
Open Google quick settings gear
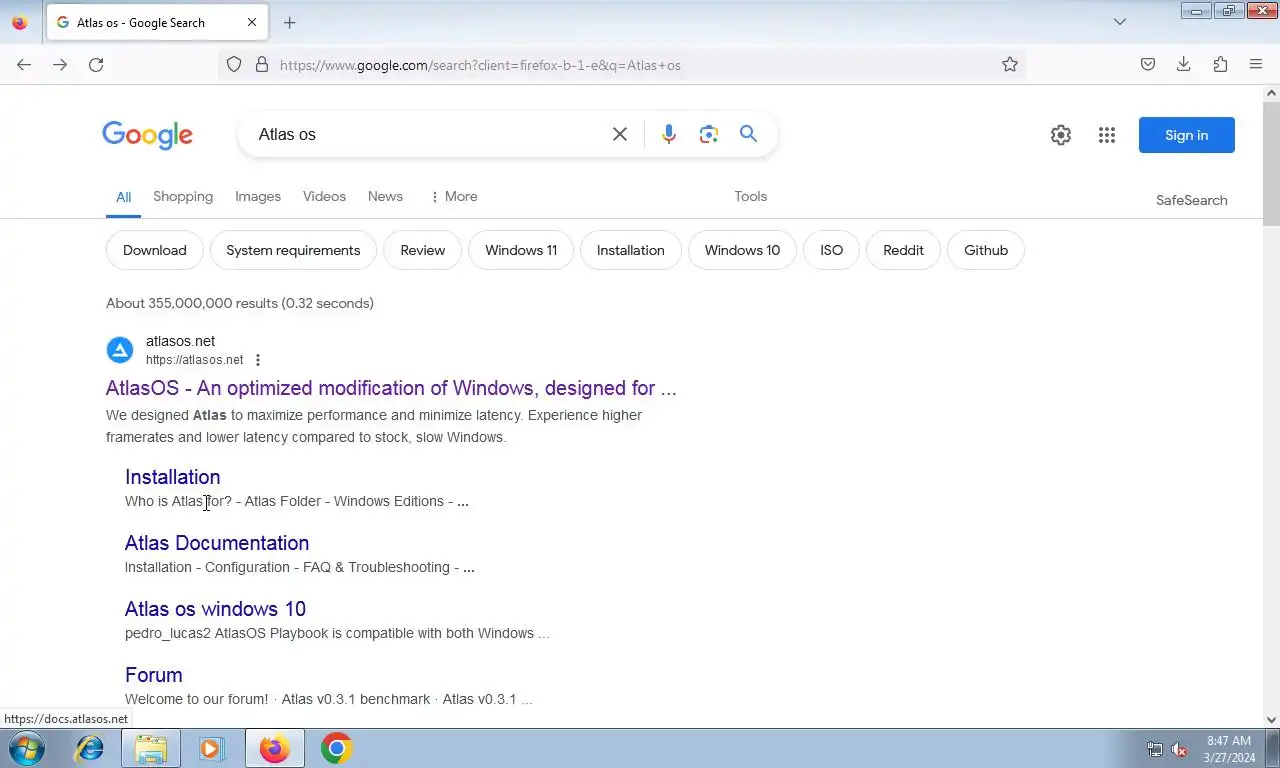pos(1061,135)
